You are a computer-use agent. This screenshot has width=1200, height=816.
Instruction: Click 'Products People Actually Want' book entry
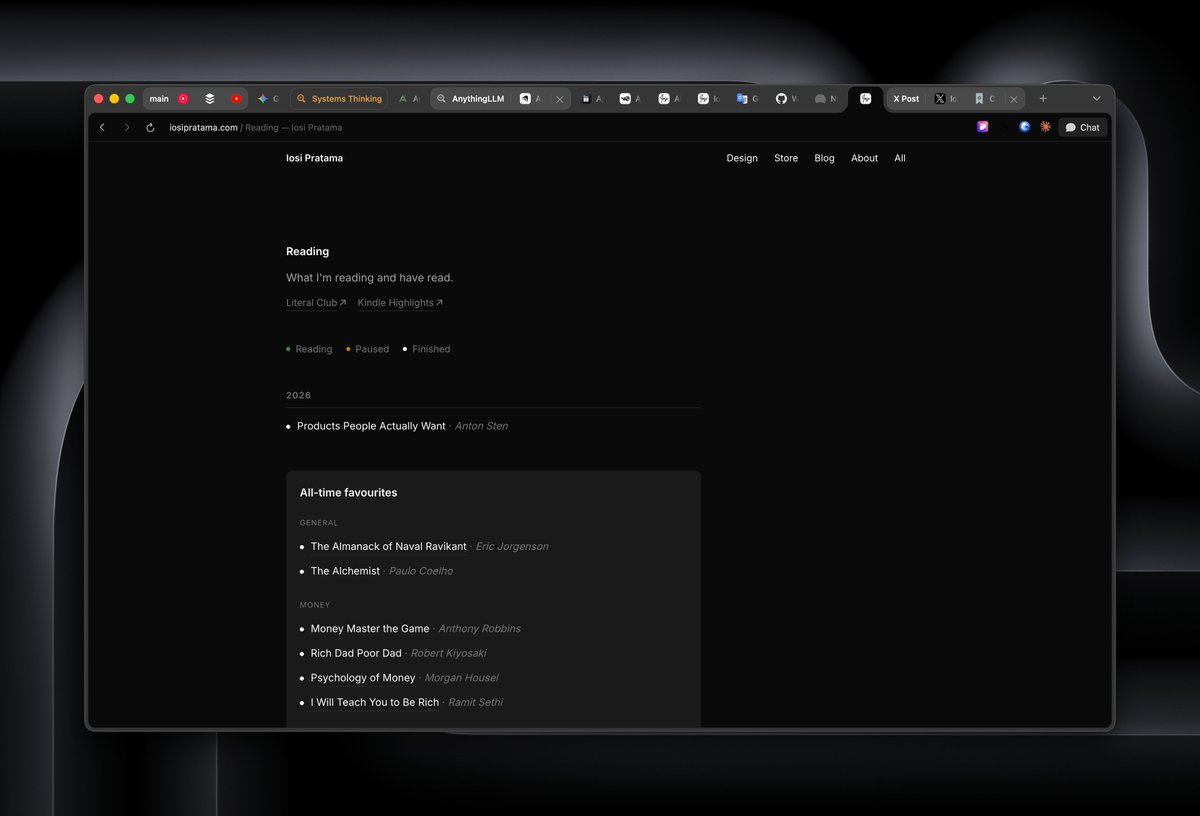coord(371,426)
